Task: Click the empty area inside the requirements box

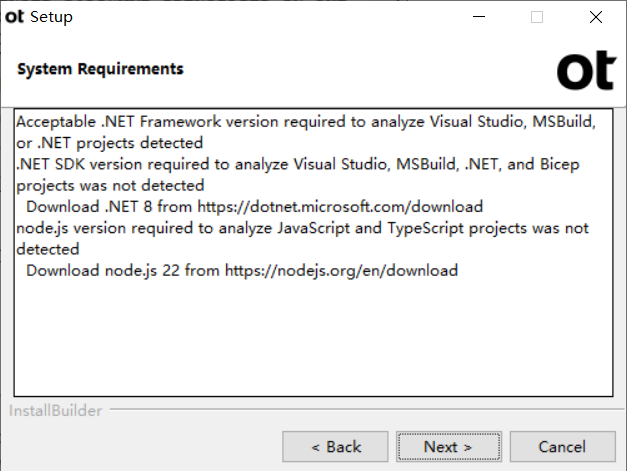Action: point(314,338)
